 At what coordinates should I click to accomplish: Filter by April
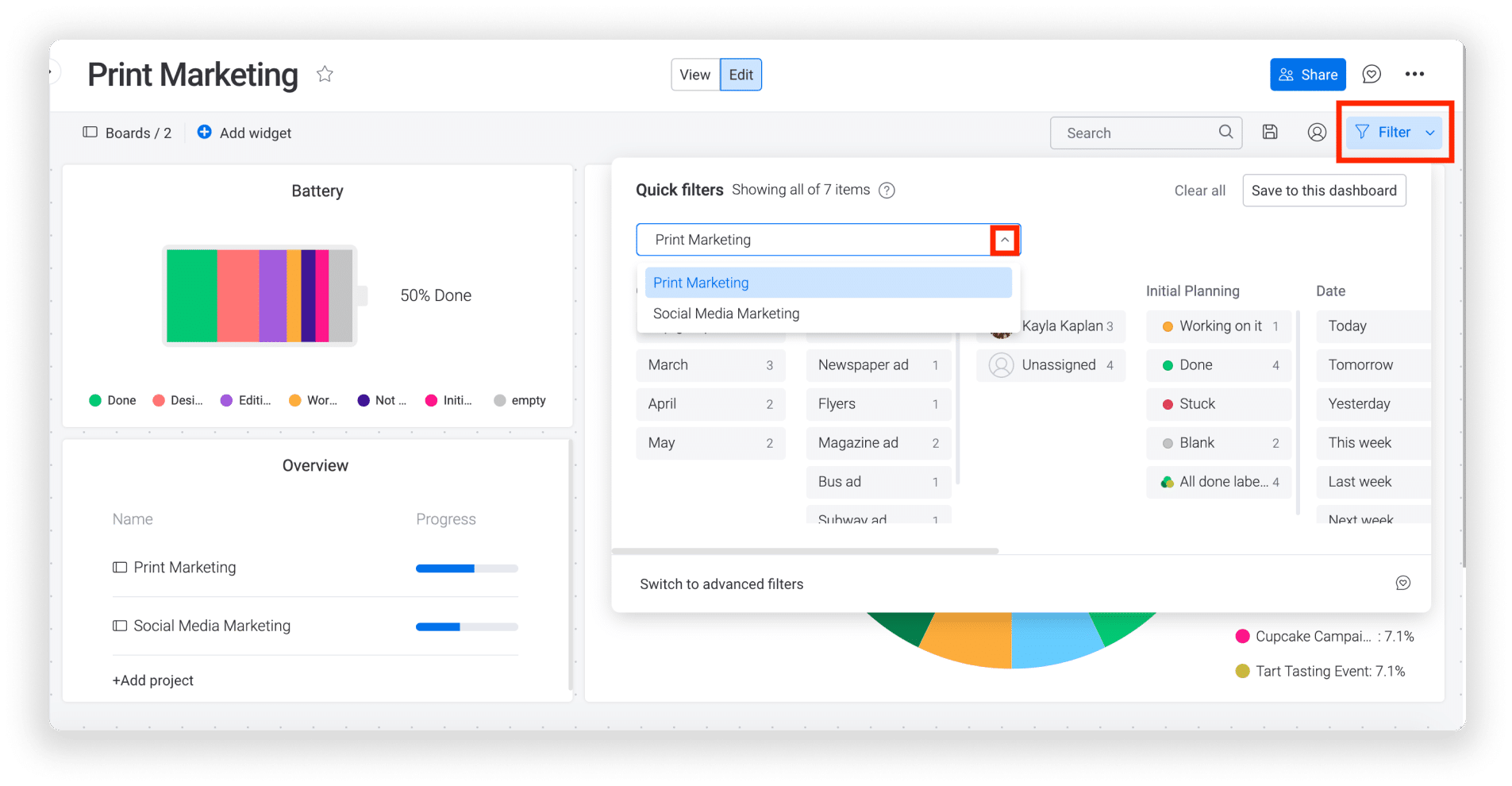click(x=710, y=404)
